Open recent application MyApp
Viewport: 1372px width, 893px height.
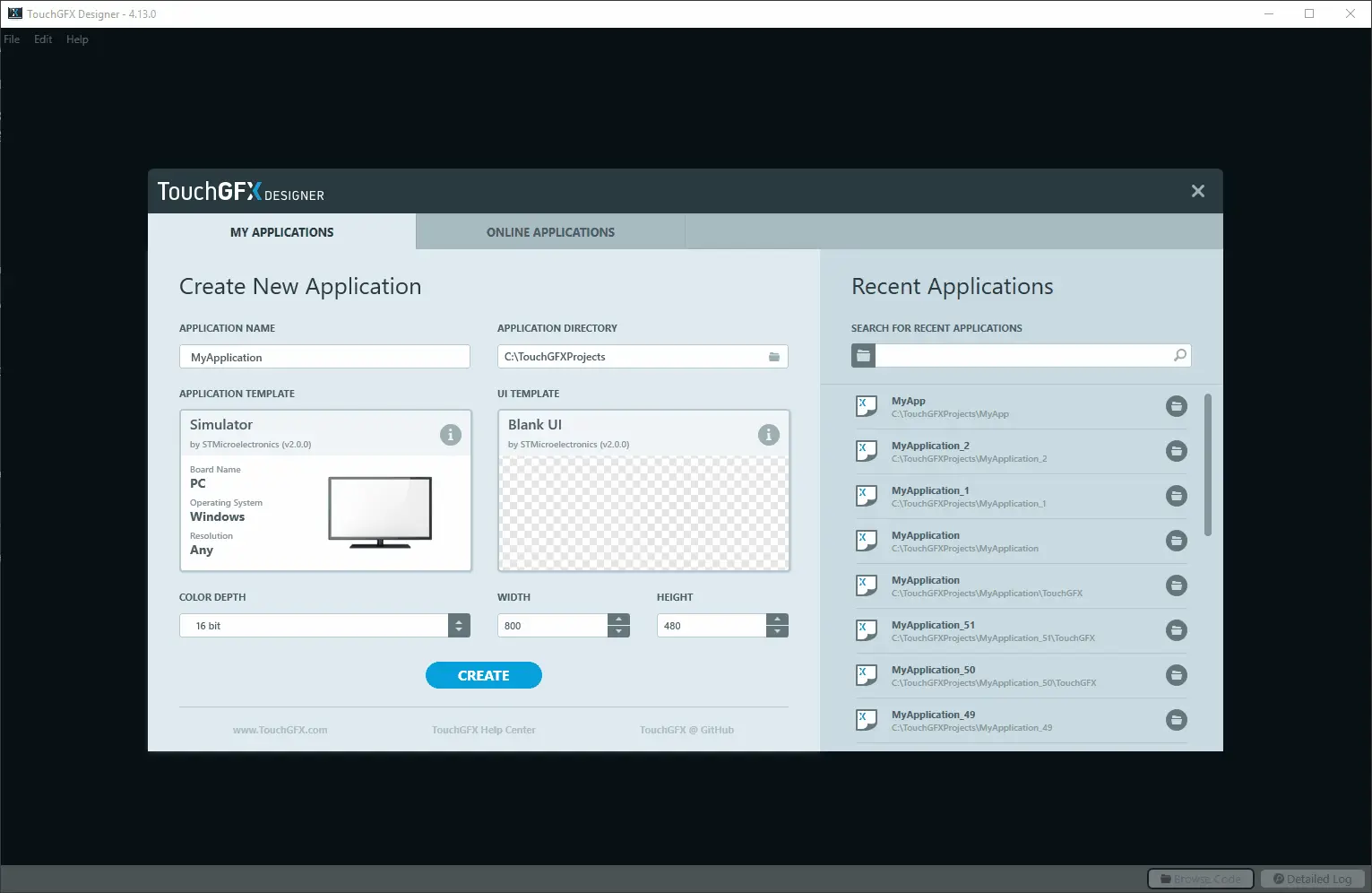(x=1022, y=407)
